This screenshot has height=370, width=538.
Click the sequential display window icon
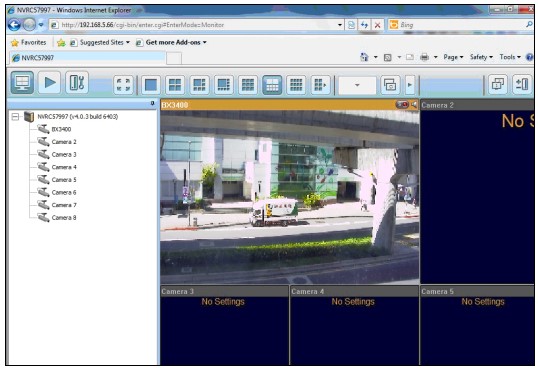[x=390, y=84]
